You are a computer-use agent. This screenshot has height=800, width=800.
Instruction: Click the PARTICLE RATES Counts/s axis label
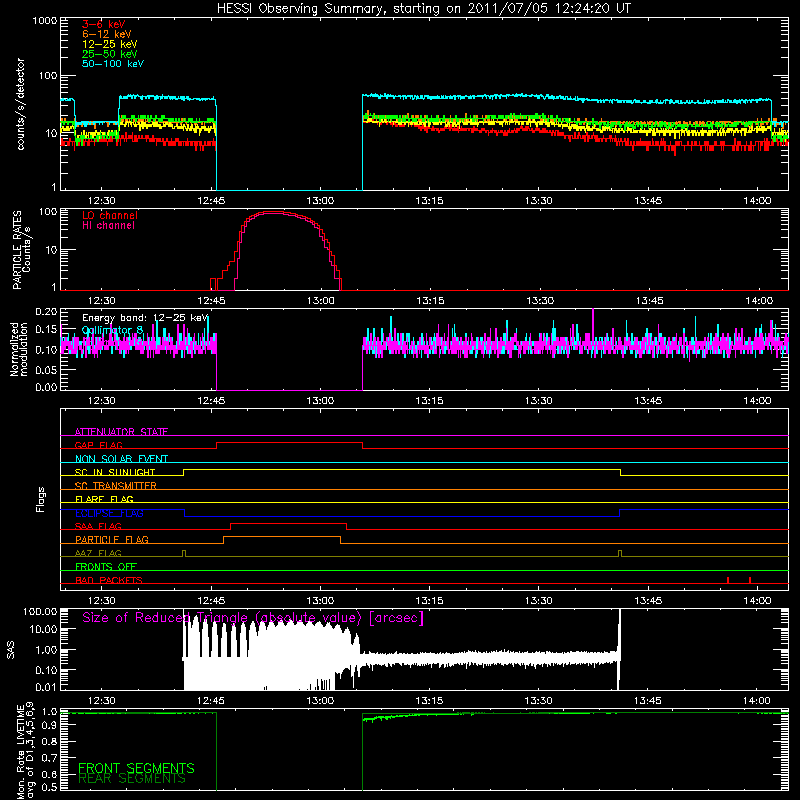[x=21, y=249]
